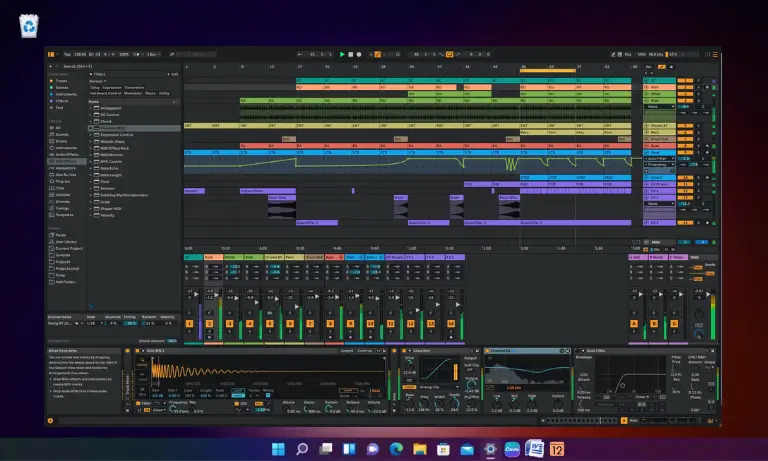Open Key map mode from the control bar
This screenshot has width=768, height=461.
tap(628, 54)
